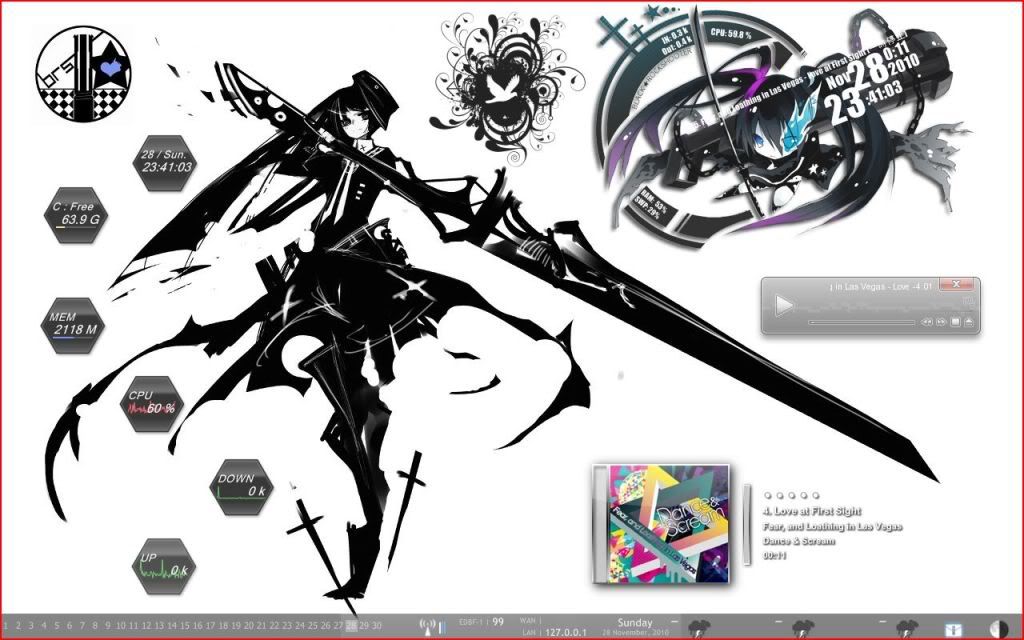Close the media player with the red X
This screenshot has height=640, width=1024.
(x=957, y=284)
